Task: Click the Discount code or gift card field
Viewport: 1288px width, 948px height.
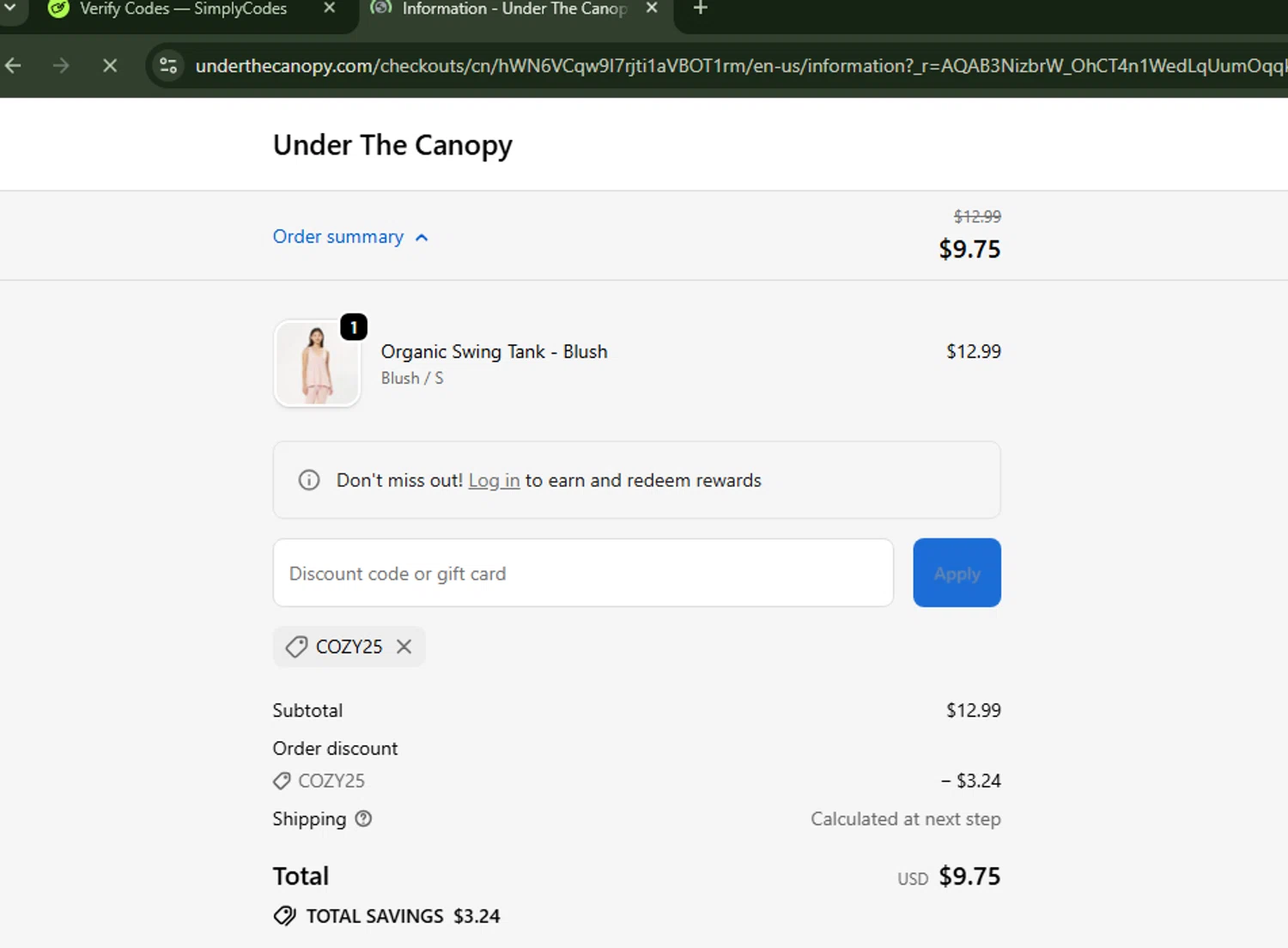Action: 583,573
